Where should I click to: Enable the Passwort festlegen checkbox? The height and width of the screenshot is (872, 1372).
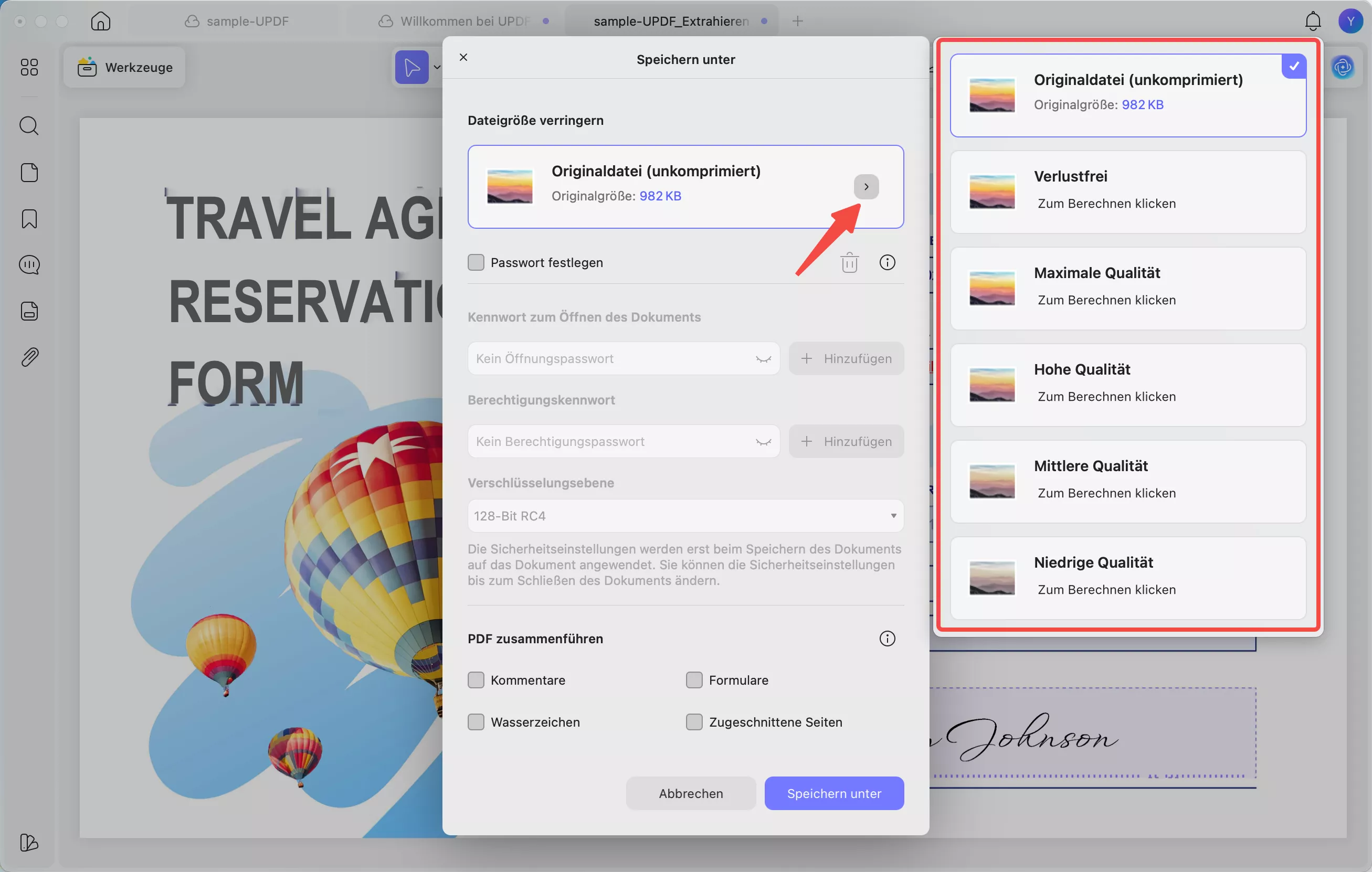(x=476, y=262)
